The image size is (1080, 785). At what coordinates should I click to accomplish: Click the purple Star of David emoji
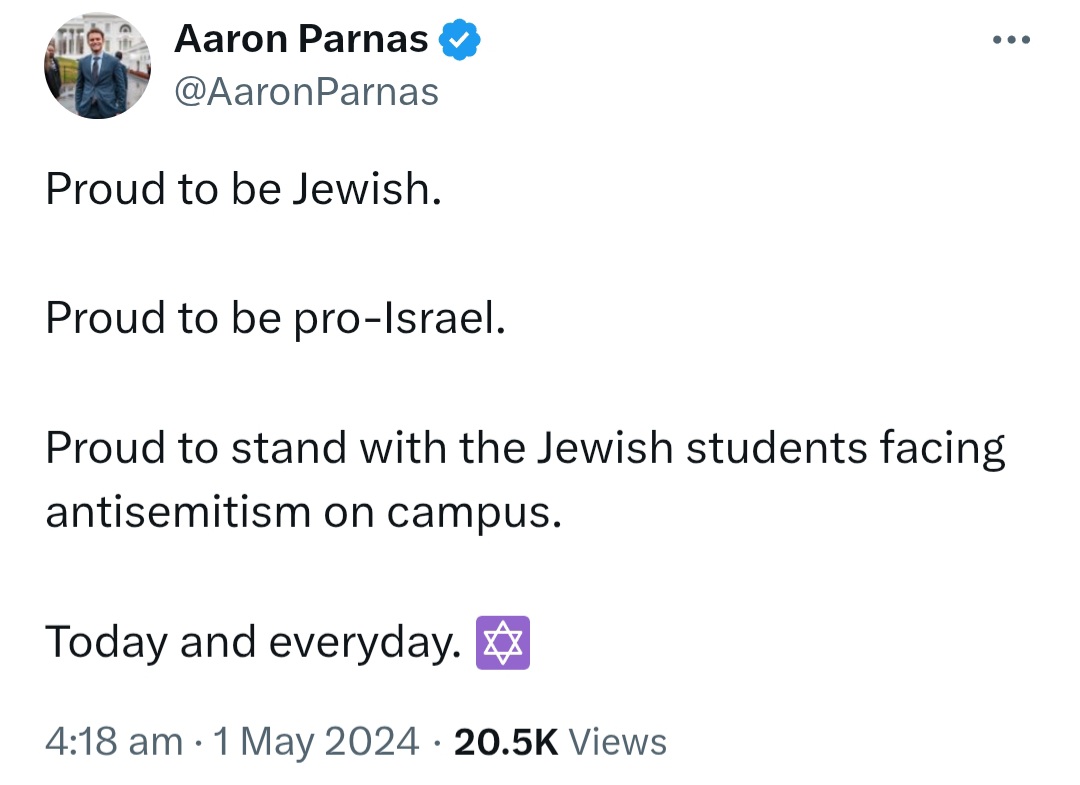[503, 642]
